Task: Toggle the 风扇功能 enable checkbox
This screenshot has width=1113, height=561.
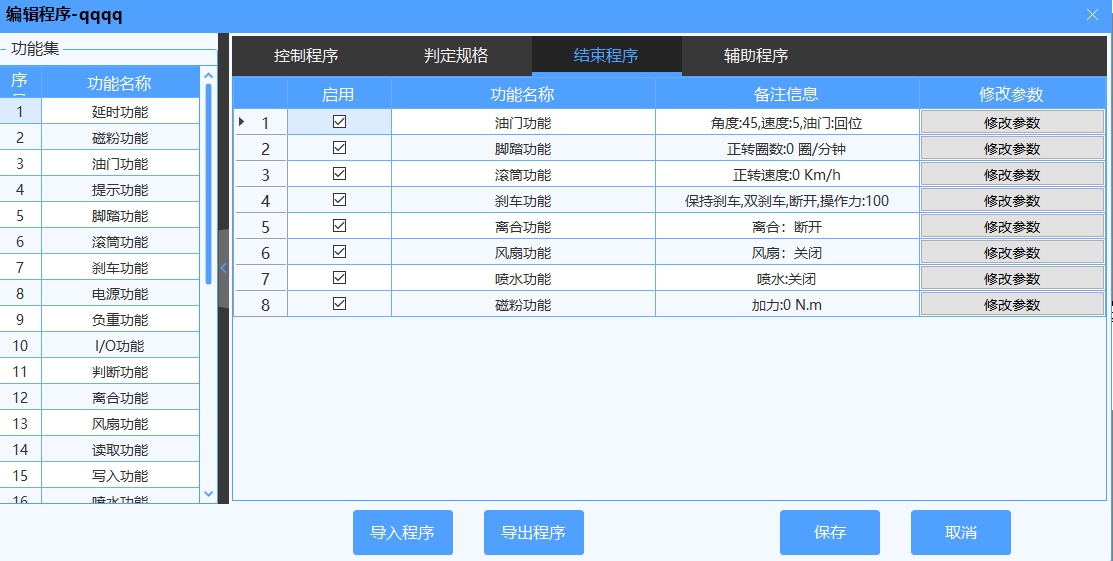Action: click(339, 251)
